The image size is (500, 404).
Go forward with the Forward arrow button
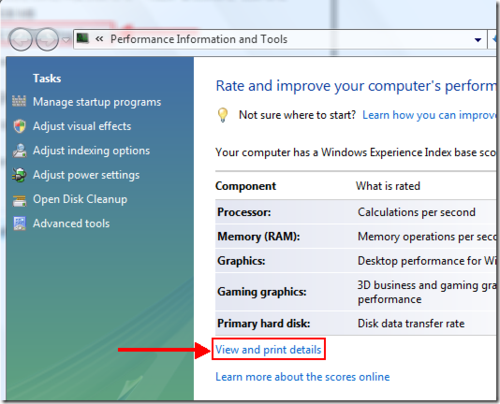pos(47,40)
